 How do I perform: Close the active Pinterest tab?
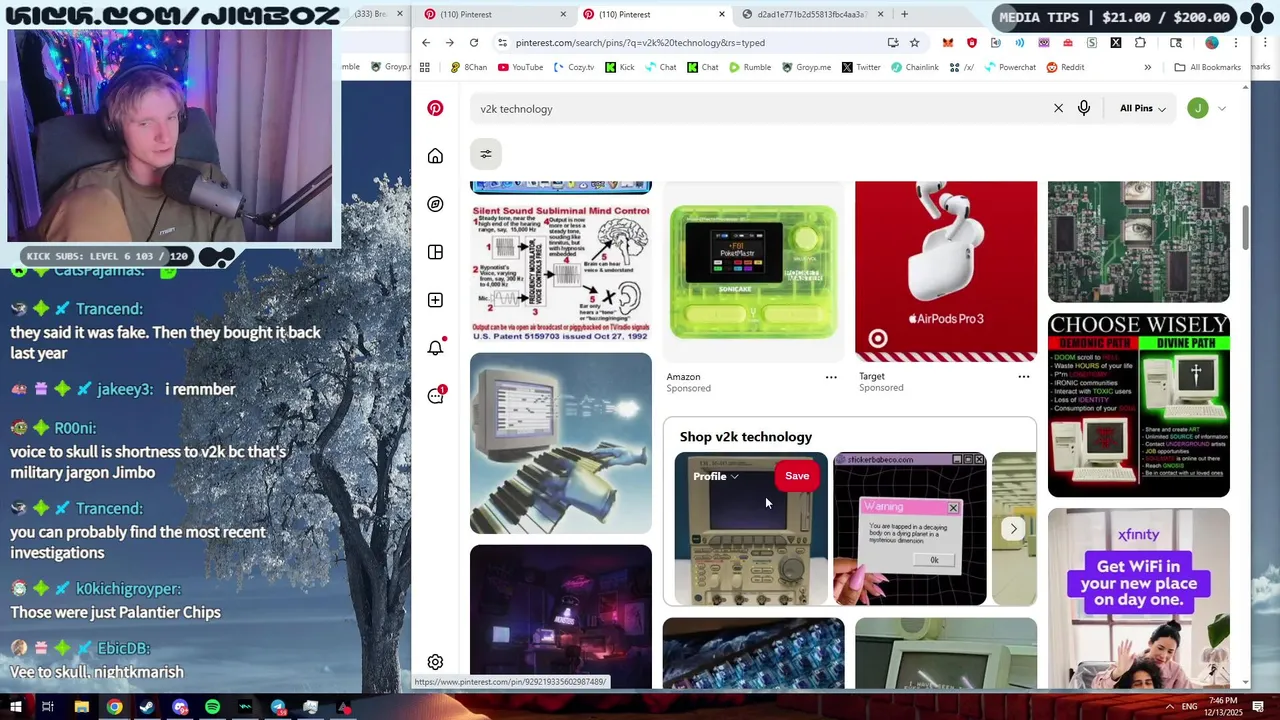[x=721, y=14]
